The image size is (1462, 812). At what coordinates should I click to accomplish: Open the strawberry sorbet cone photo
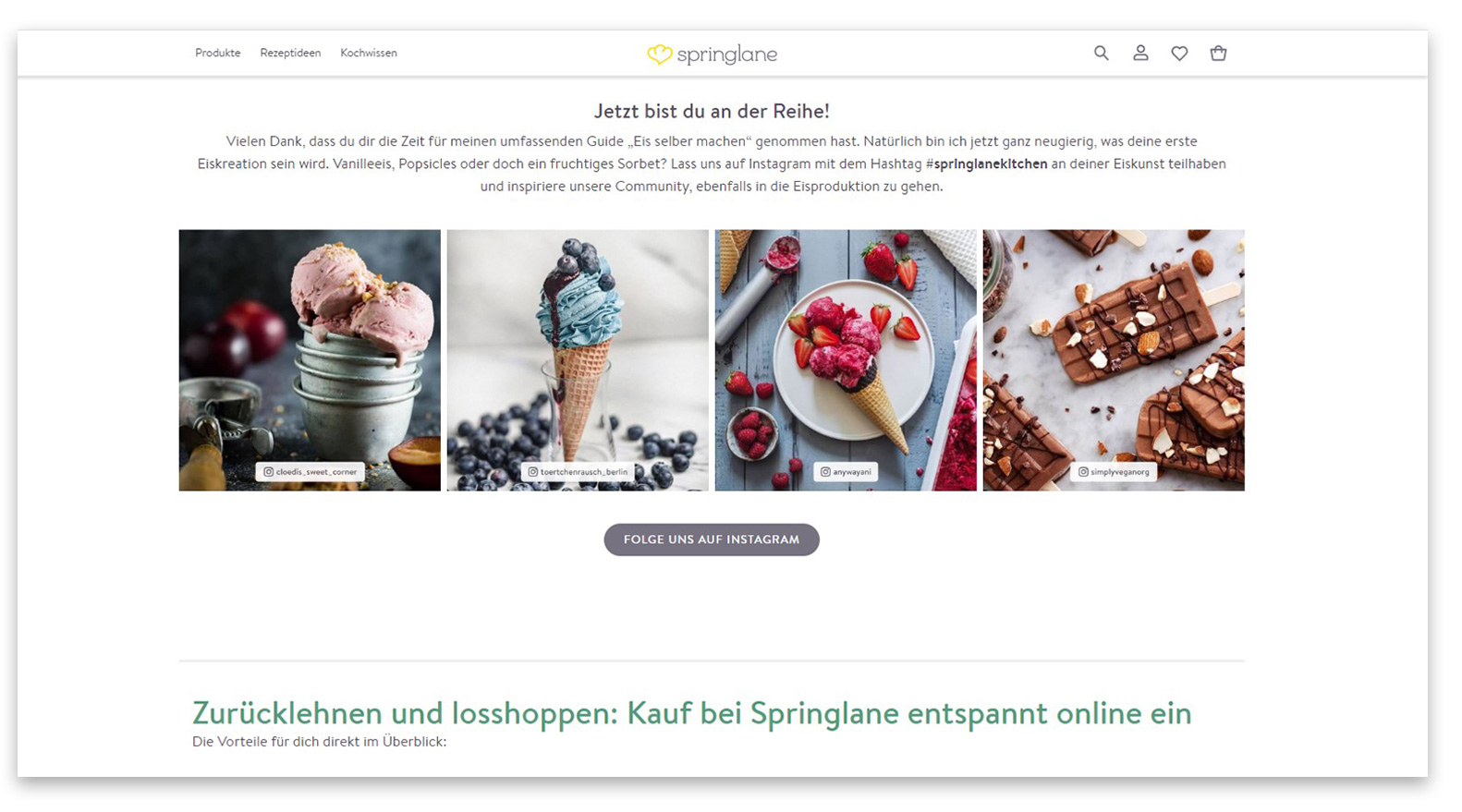tap(846, 360)
